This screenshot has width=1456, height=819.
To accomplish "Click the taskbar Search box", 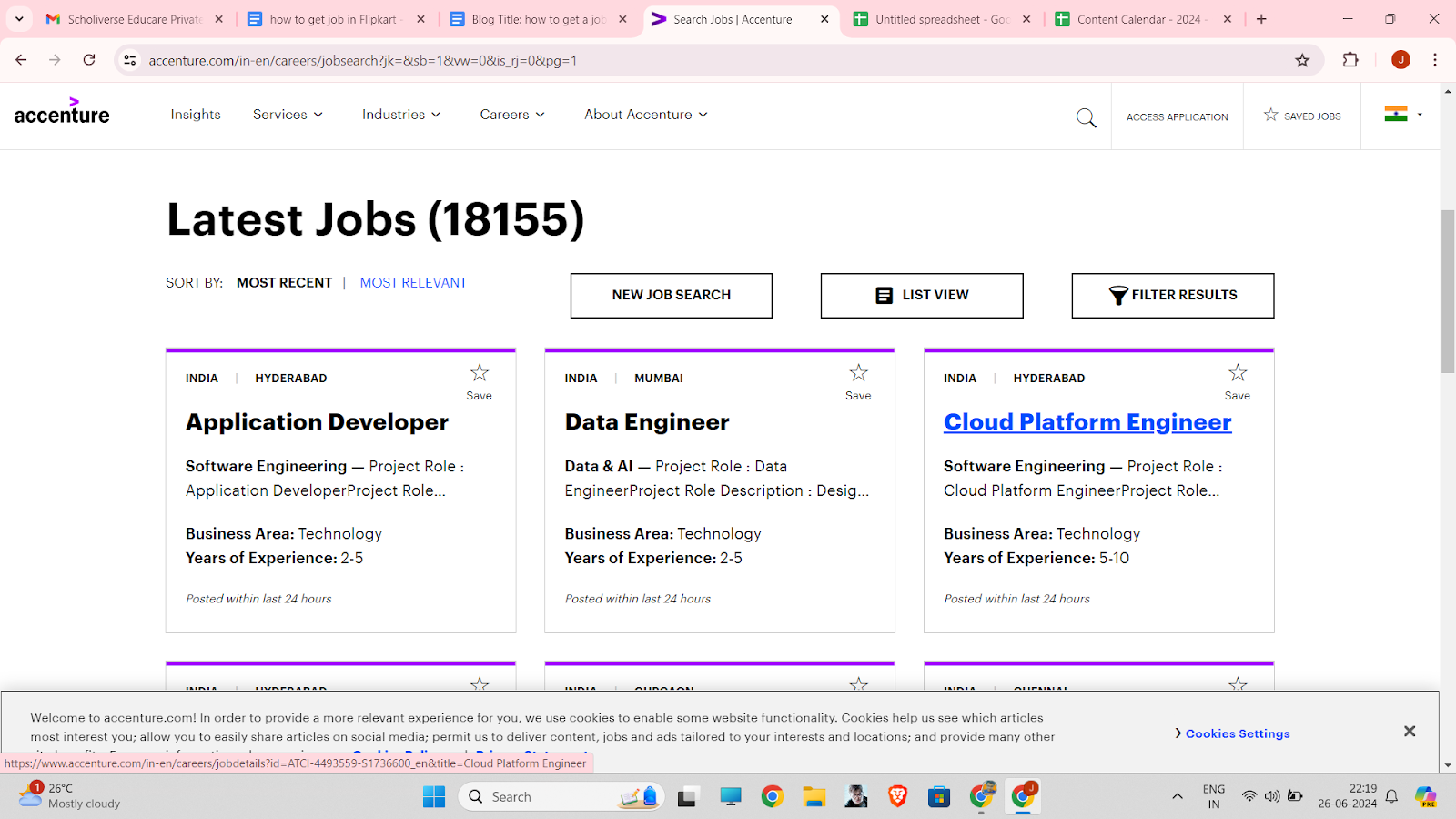I will 561,797.
